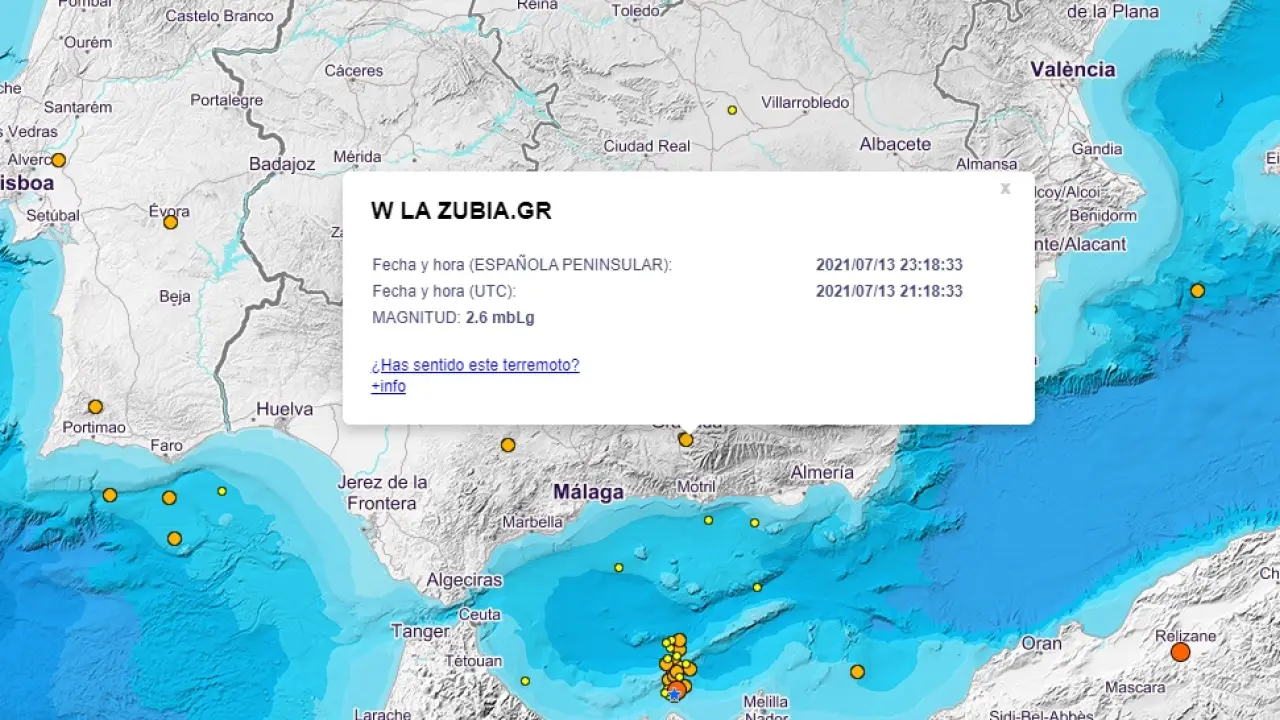Image resolution: width=1280 pixels, height=720 pixels.
Task: Click the popup title 'W LA ZUBIA.GR'
Action: [x=461, y=211]
